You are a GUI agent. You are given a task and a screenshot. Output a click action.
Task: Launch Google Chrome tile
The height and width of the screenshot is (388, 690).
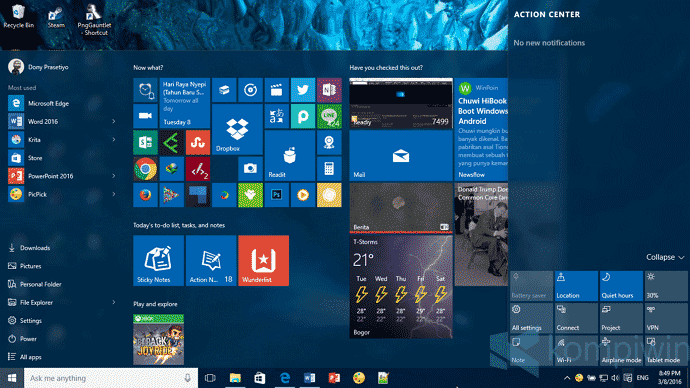tap(145, 169)
